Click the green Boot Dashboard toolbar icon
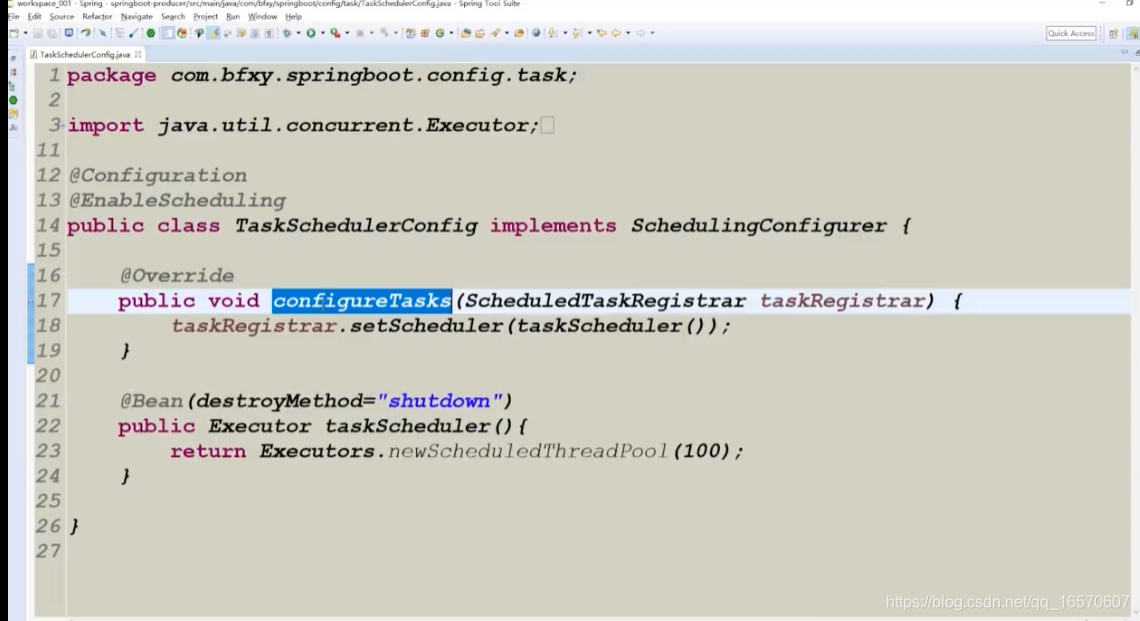 [x=150, y=33]
